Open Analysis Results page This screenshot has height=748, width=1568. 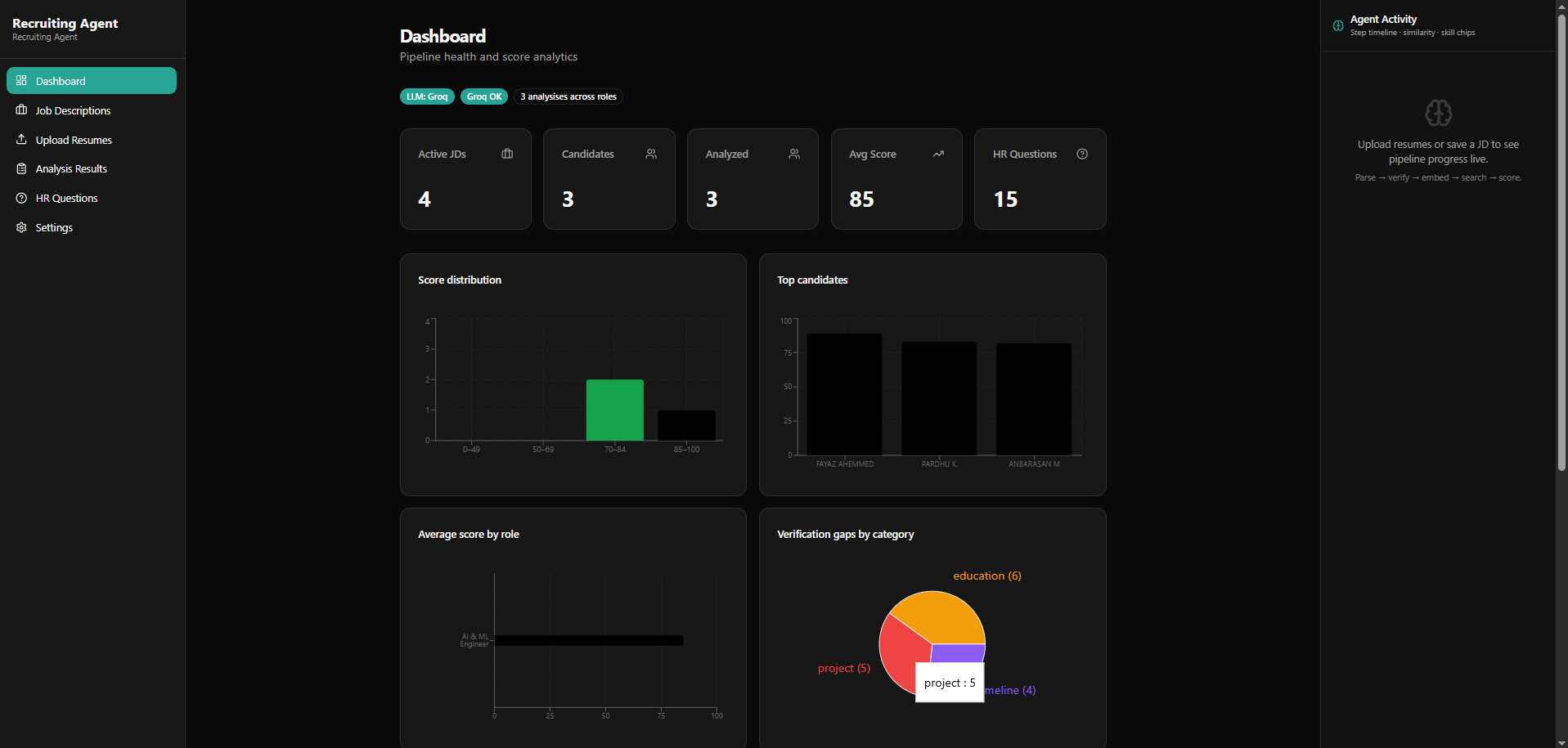click(92, 168)
